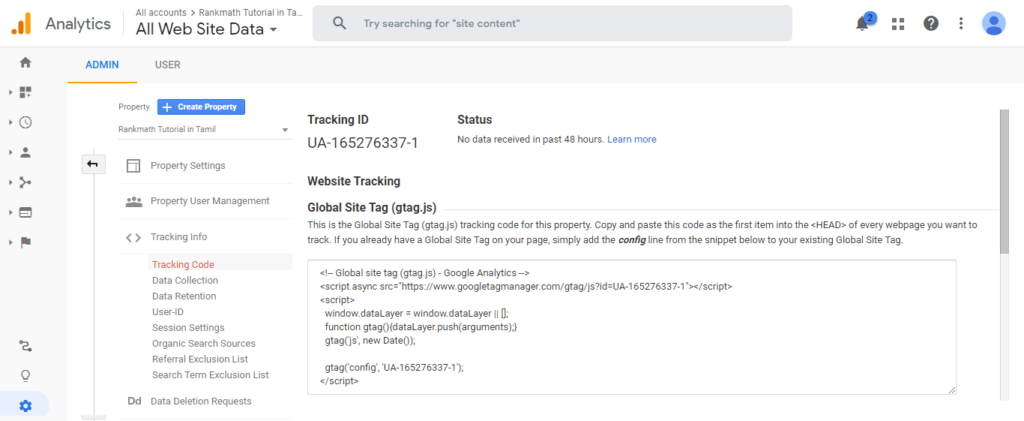Select User-ID menu item
The image size is (1024, 421).
(167, 312)
